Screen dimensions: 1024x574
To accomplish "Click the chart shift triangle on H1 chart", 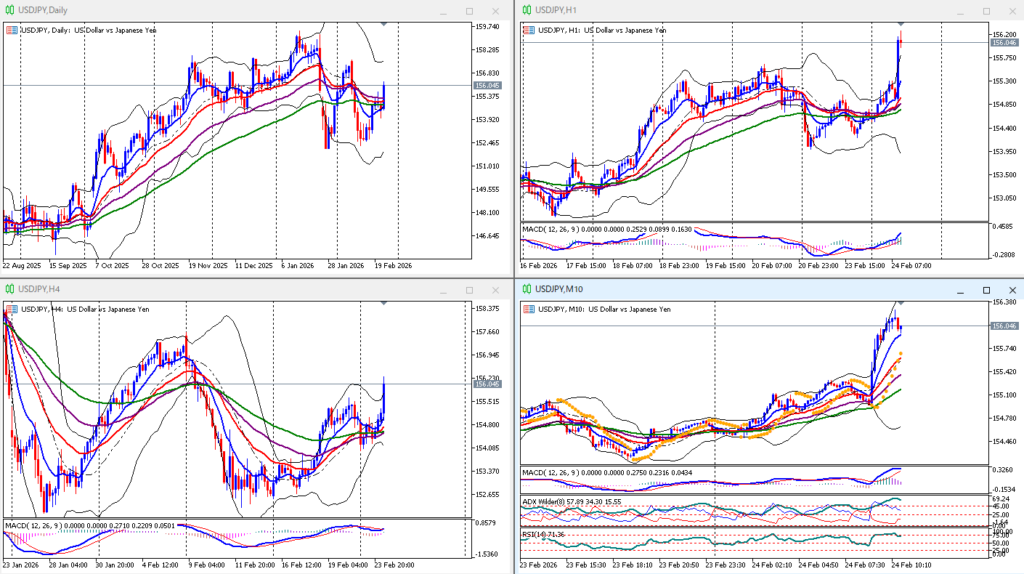I will pyautogui.click(x=901, y=23).
